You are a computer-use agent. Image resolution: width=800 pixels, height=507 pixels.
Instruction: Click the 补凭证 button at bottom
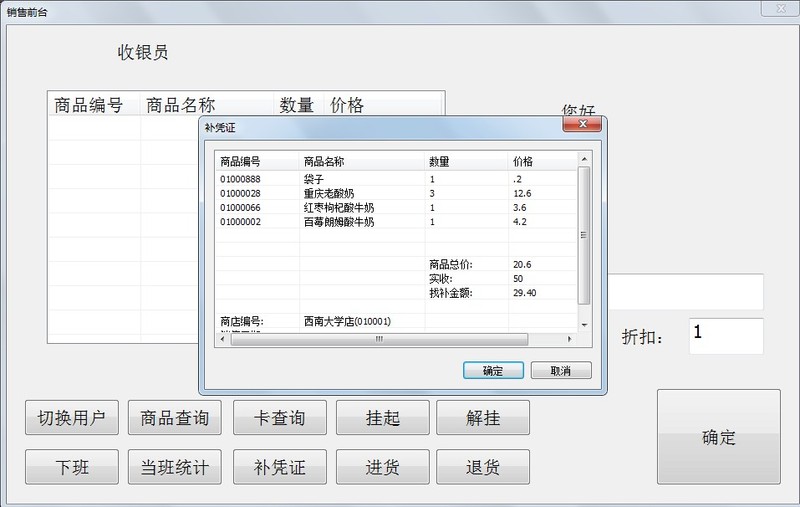[280, 467]
